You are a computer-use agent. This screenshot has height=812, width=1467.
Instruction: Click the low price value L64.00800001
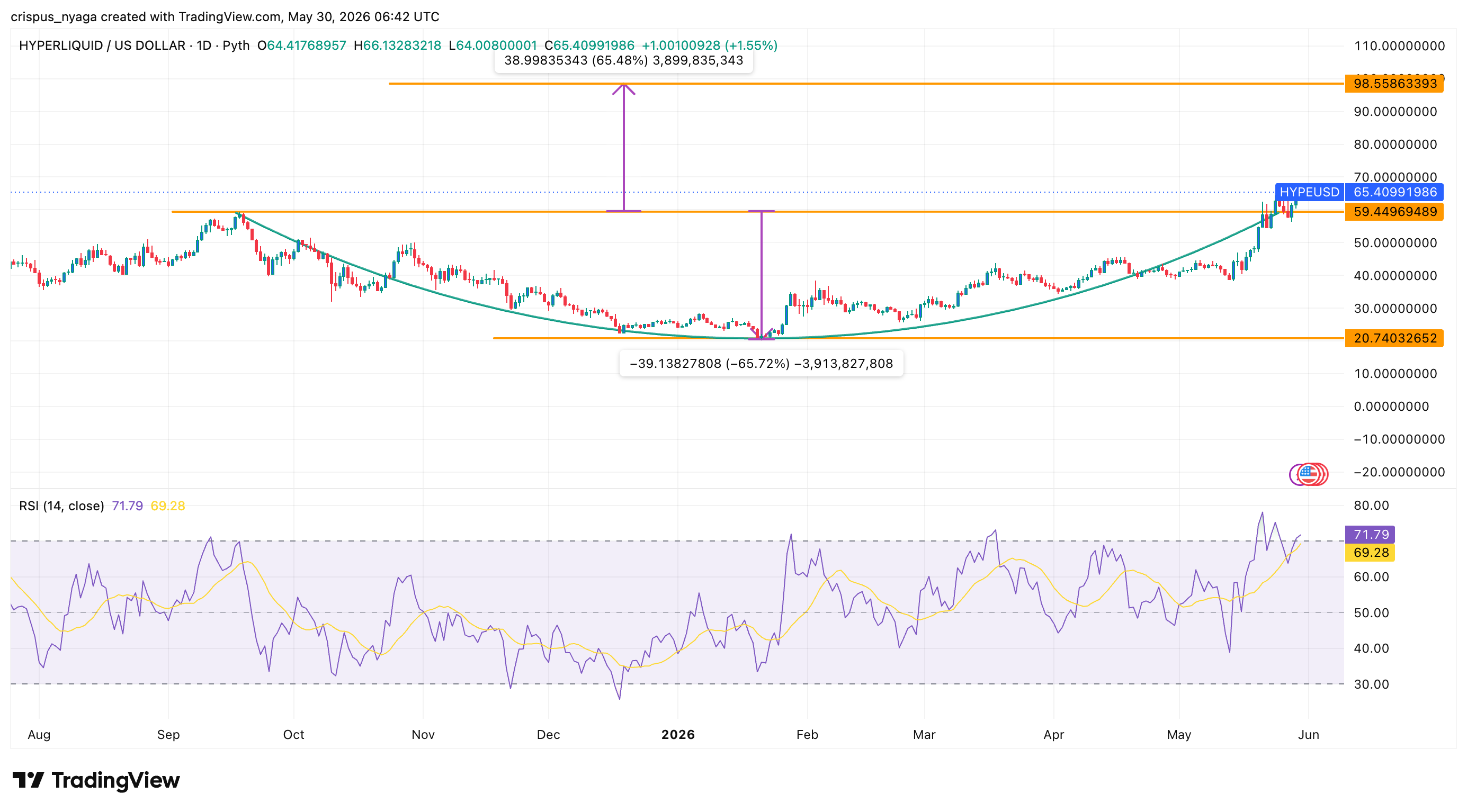coord(493,46)
